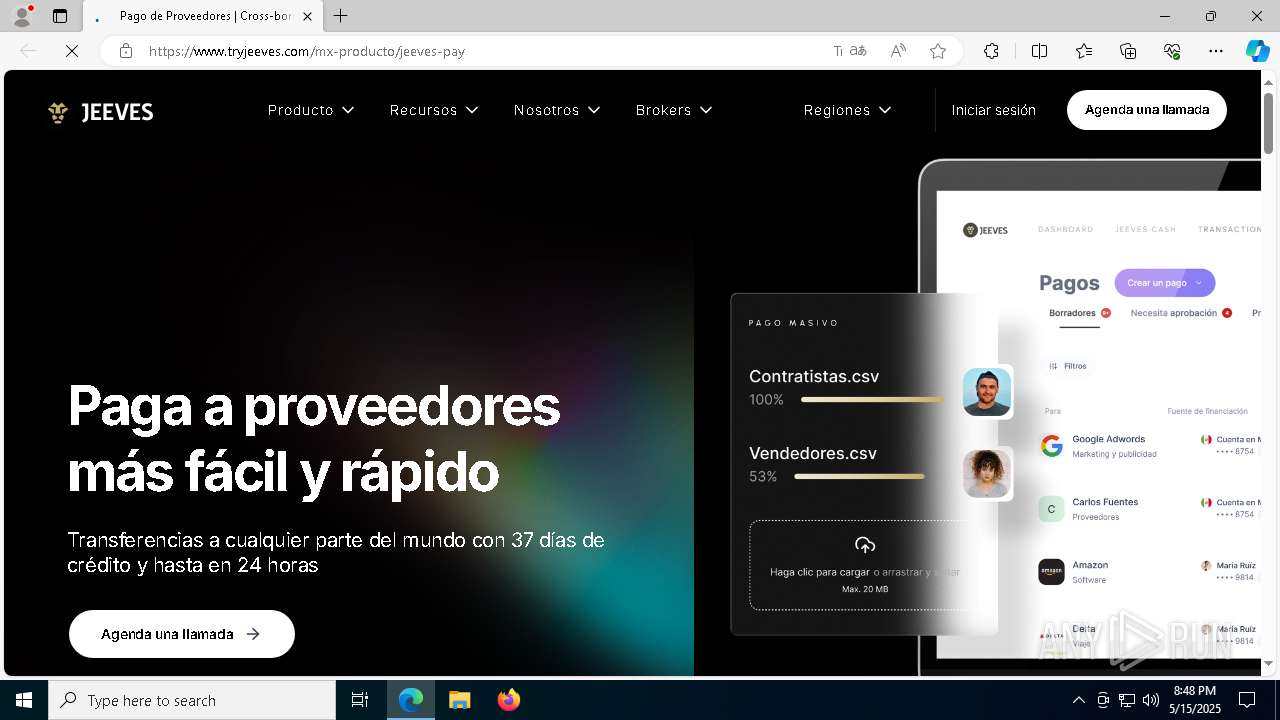Open the Dashboard tab in mockup

[1065, 229]
